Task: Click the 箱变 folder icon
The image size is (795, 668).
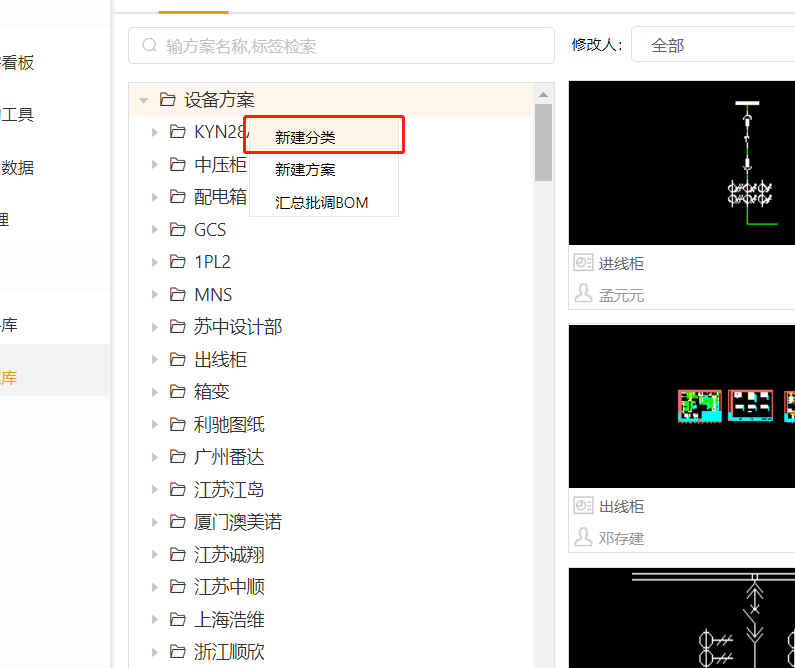Action: pyautogui.click(x=177, y=392)
